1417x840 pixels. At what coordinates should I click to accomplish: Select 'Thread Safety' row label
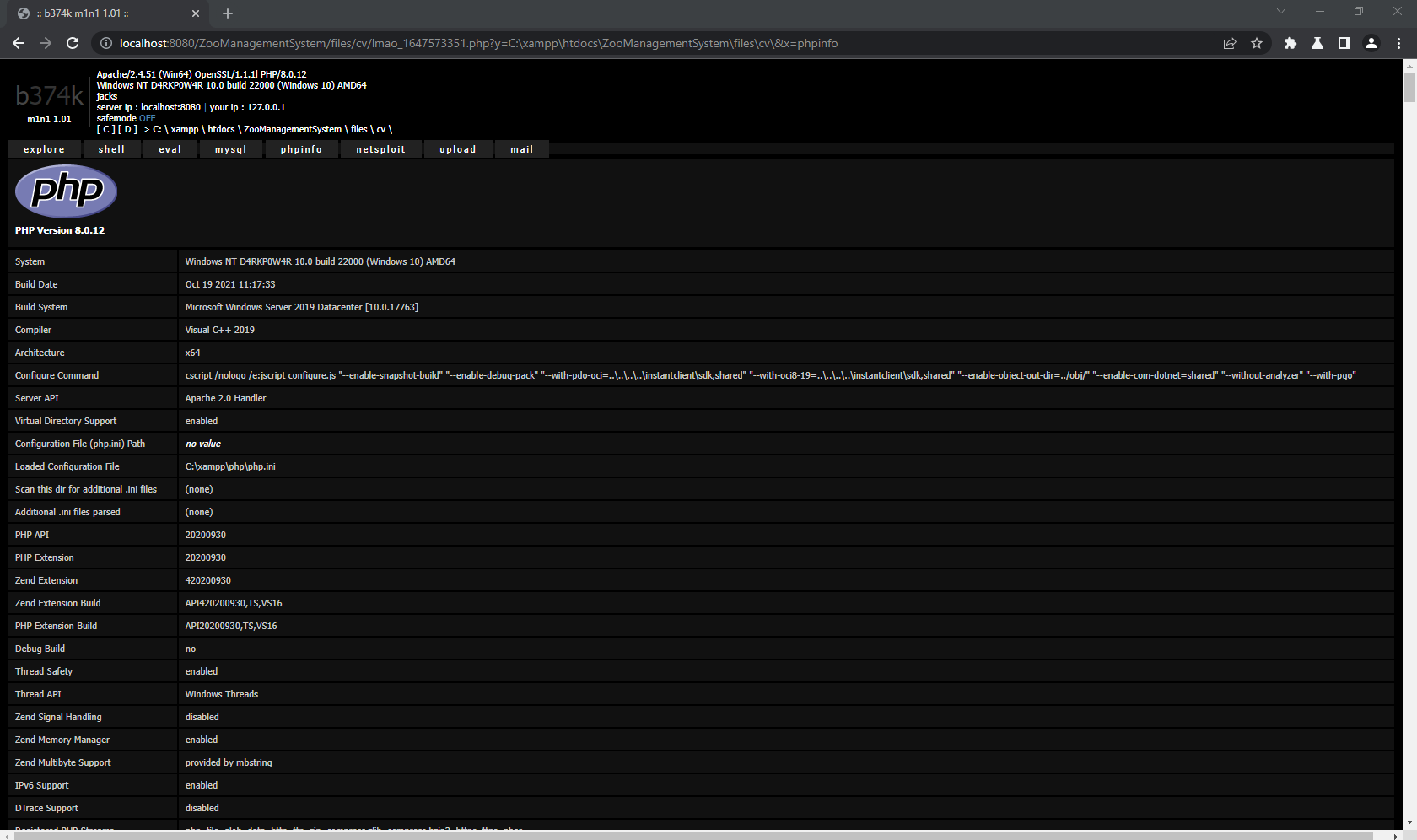tap(44, 671)
